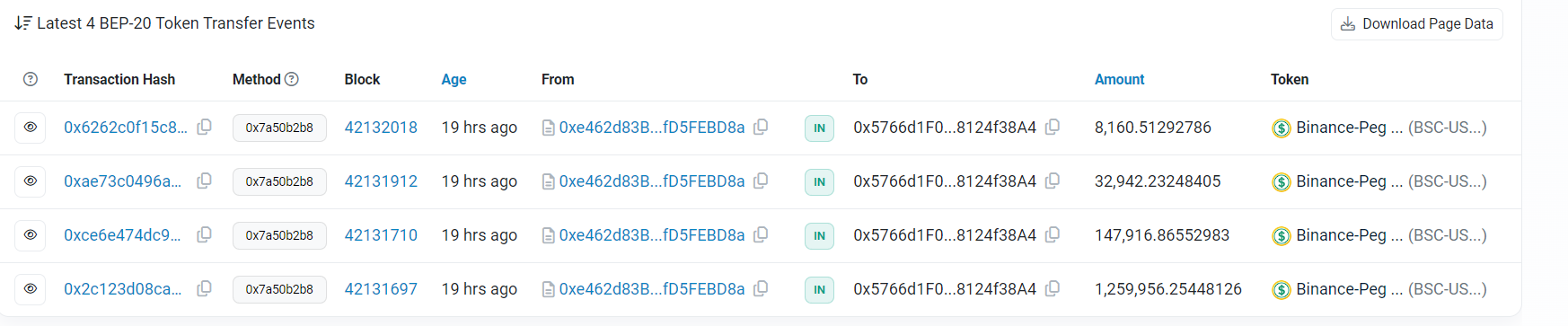The height and width of the screenshot is (326, 1568).
Task: Copy transaction hash 0x6262c0f15c8
Action: (x=205, y=128)
